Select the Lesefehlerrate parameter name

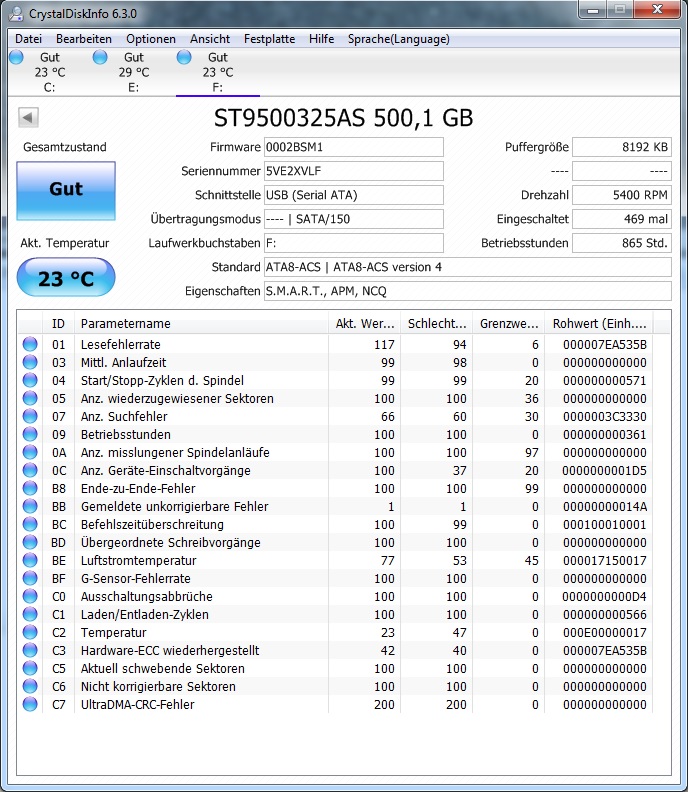click(121, 344)
